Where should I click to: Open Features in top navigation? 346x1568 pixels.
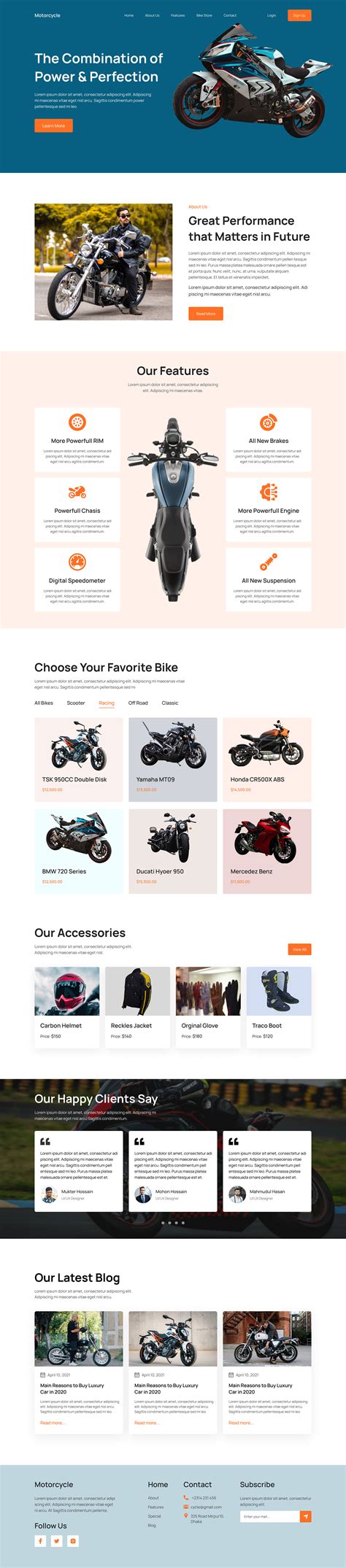coord(178,15)
